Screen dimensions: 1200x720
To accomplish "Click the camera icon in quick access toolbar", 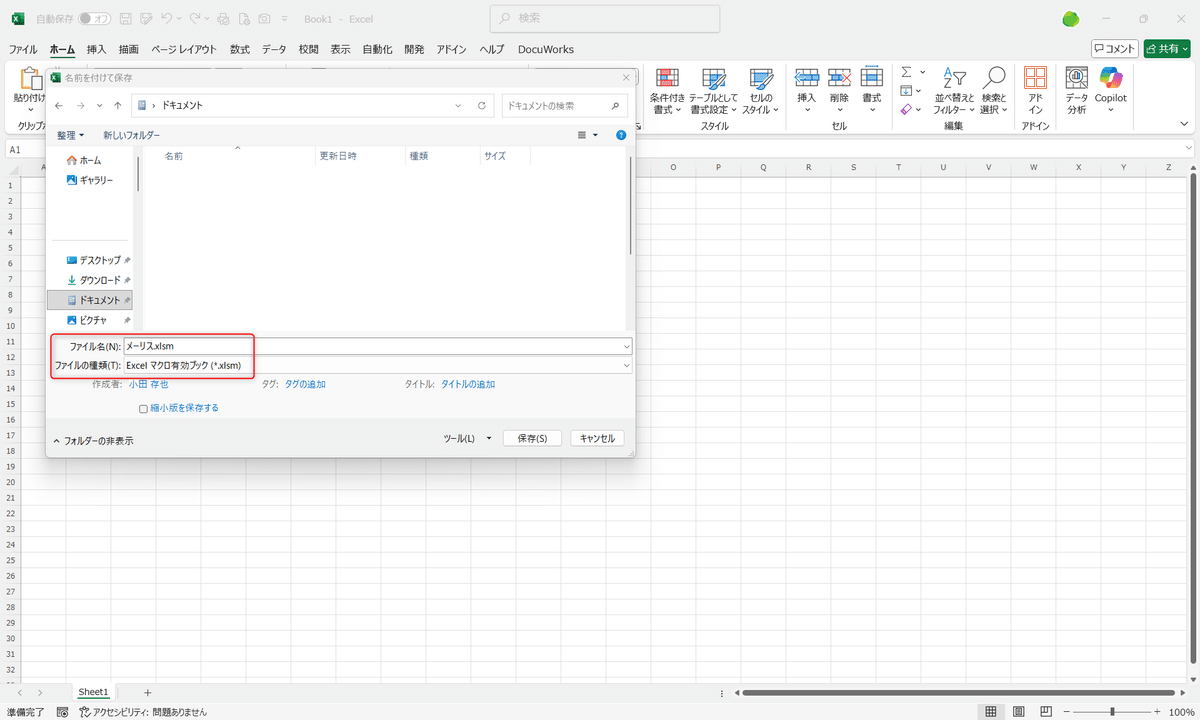I will coord(263,19).
